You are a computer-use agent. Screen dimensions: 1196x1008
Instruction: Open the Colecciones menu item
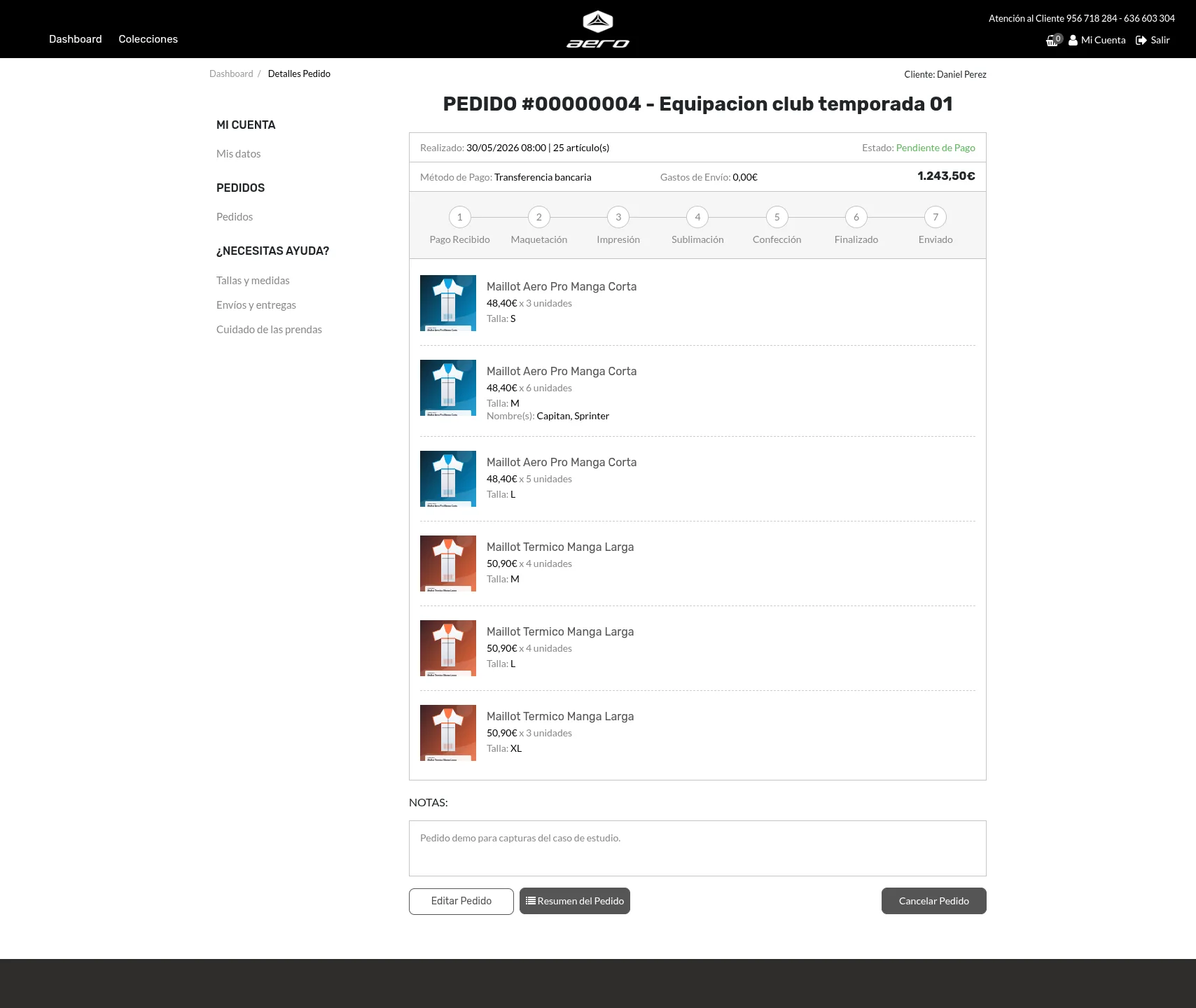click(148, 39)
